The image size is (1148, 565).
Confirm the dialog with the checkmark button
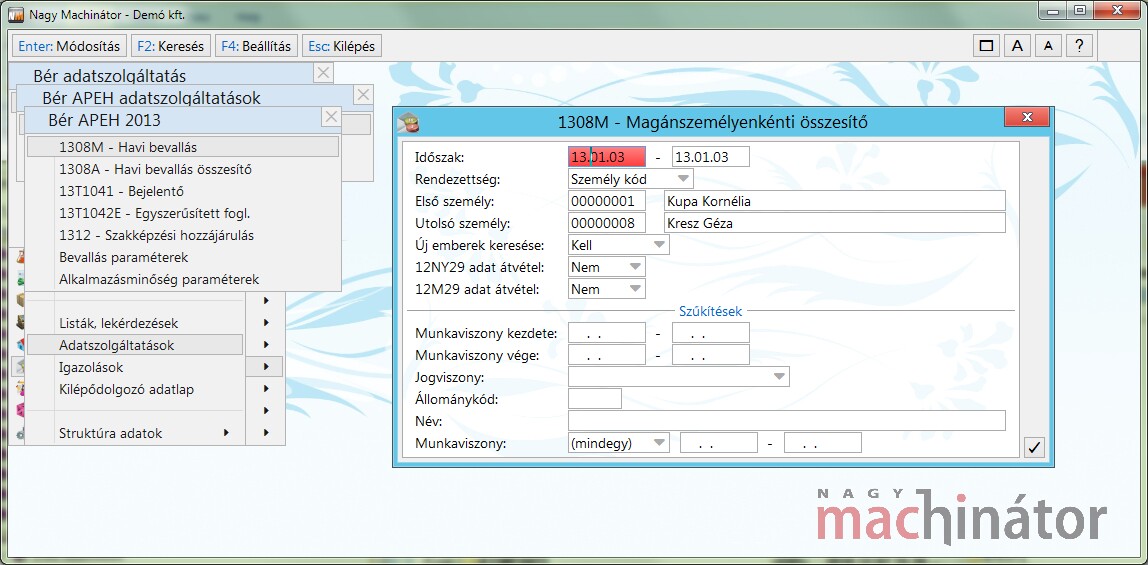1033,446
